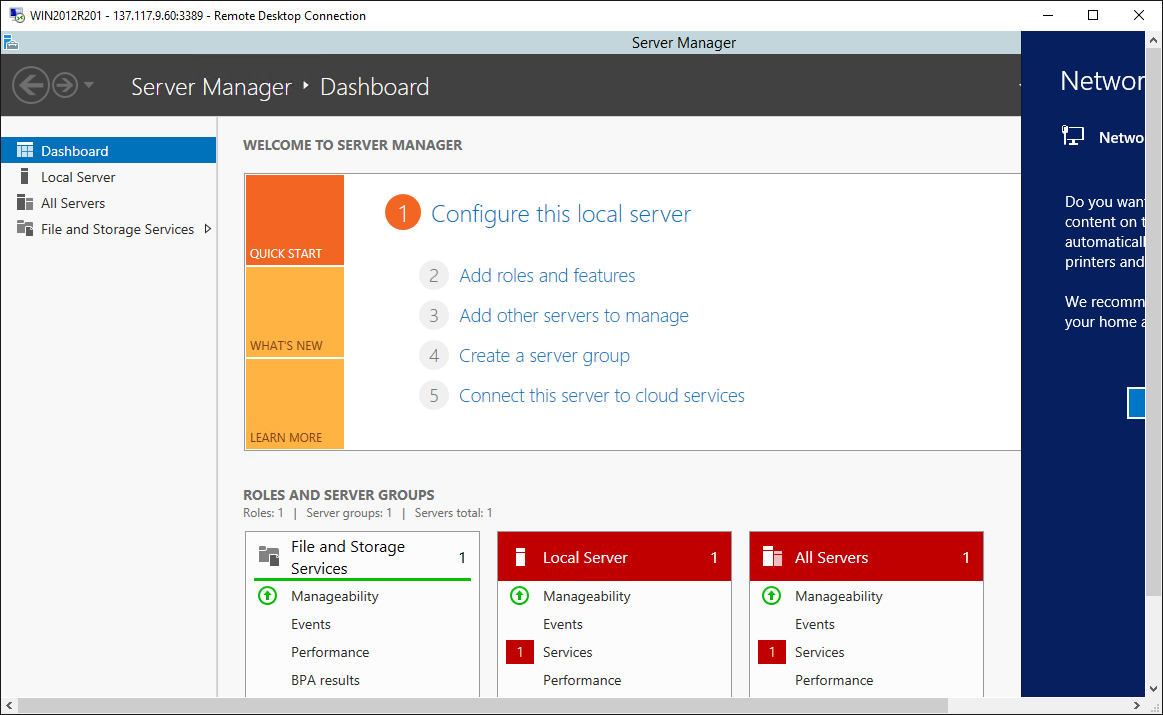Click Manageability in Local Server tile

coord(587,596)
